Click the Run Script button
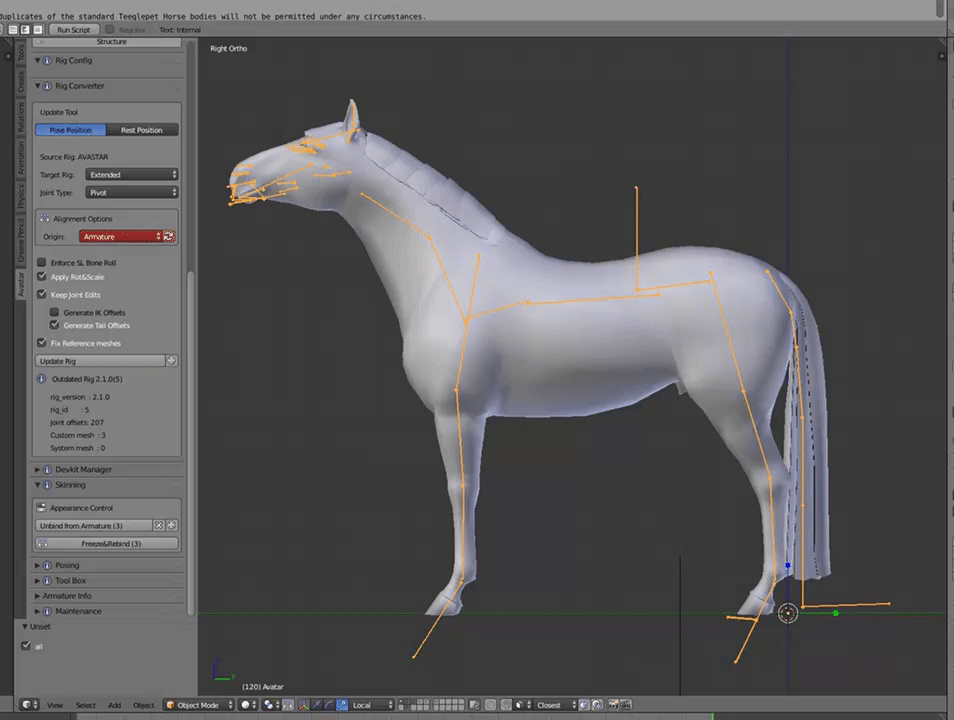 73,30
